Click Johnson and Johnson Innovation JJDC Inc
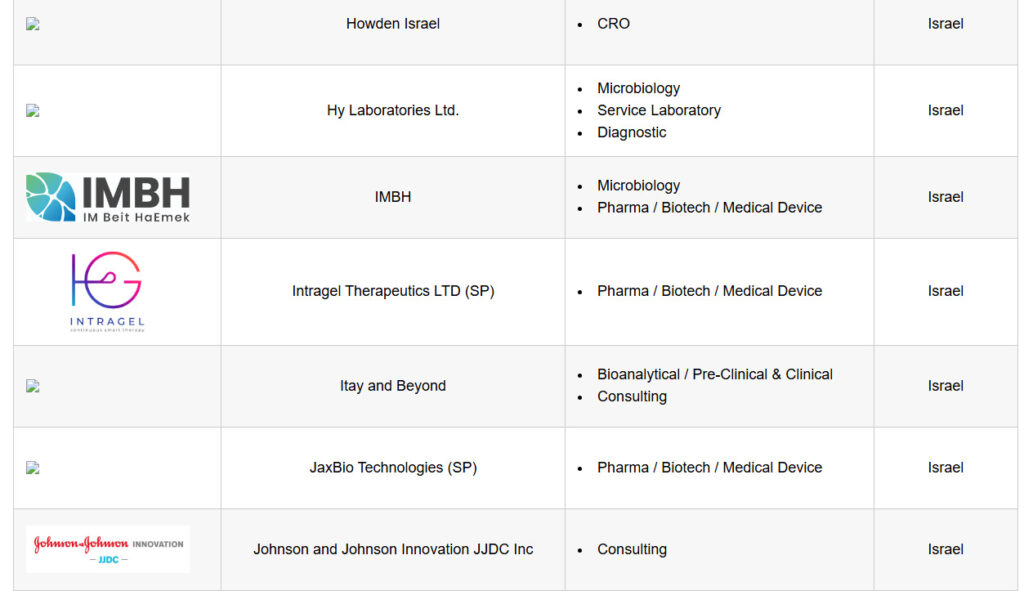Image resolution: width=1024 pixels, height=591 pixels. [x=393, y=549]
